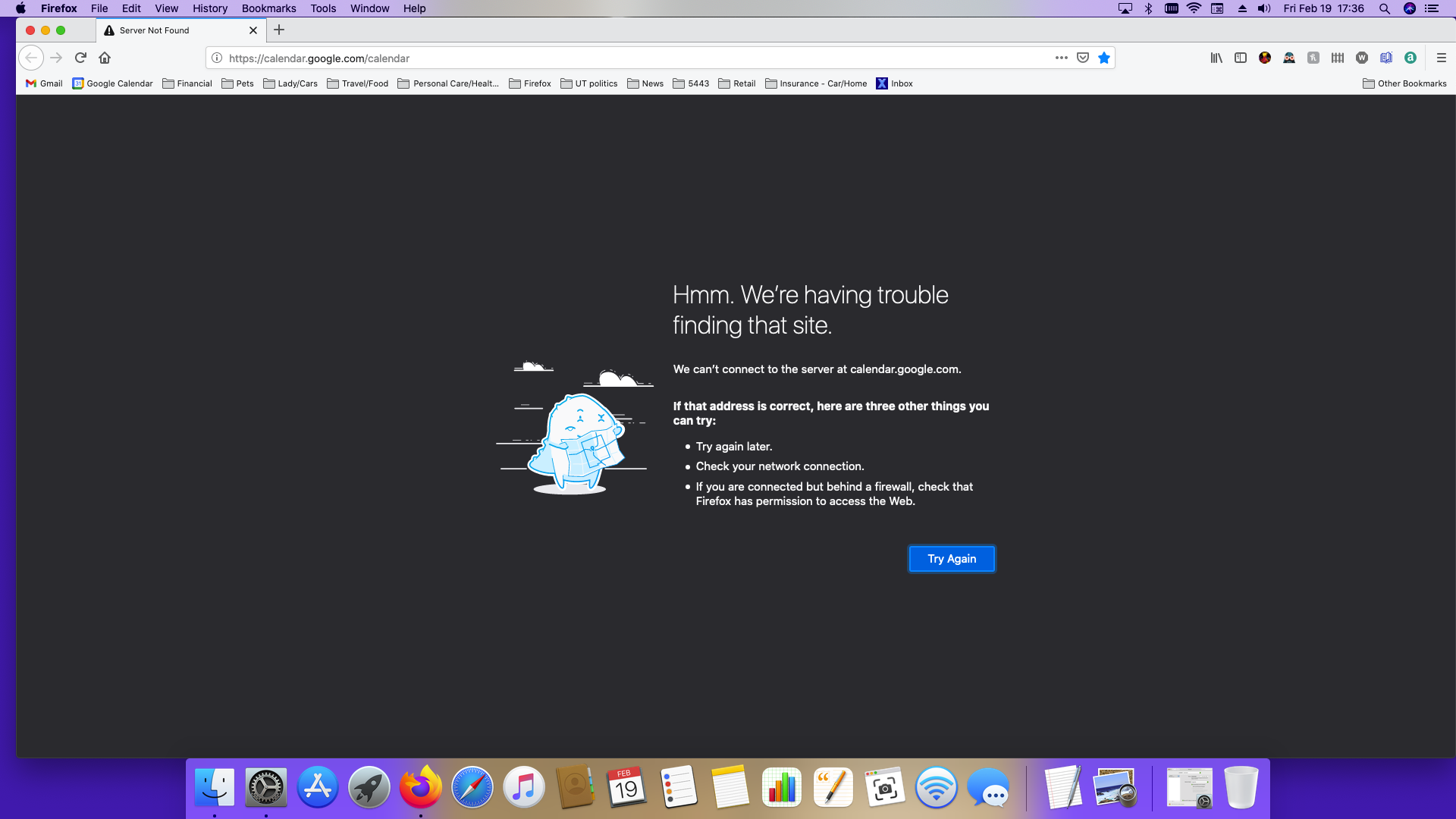Screen dimensions: 1456x819
Task: Open Numbers from the Dock
Action: (x=782, y=787)
